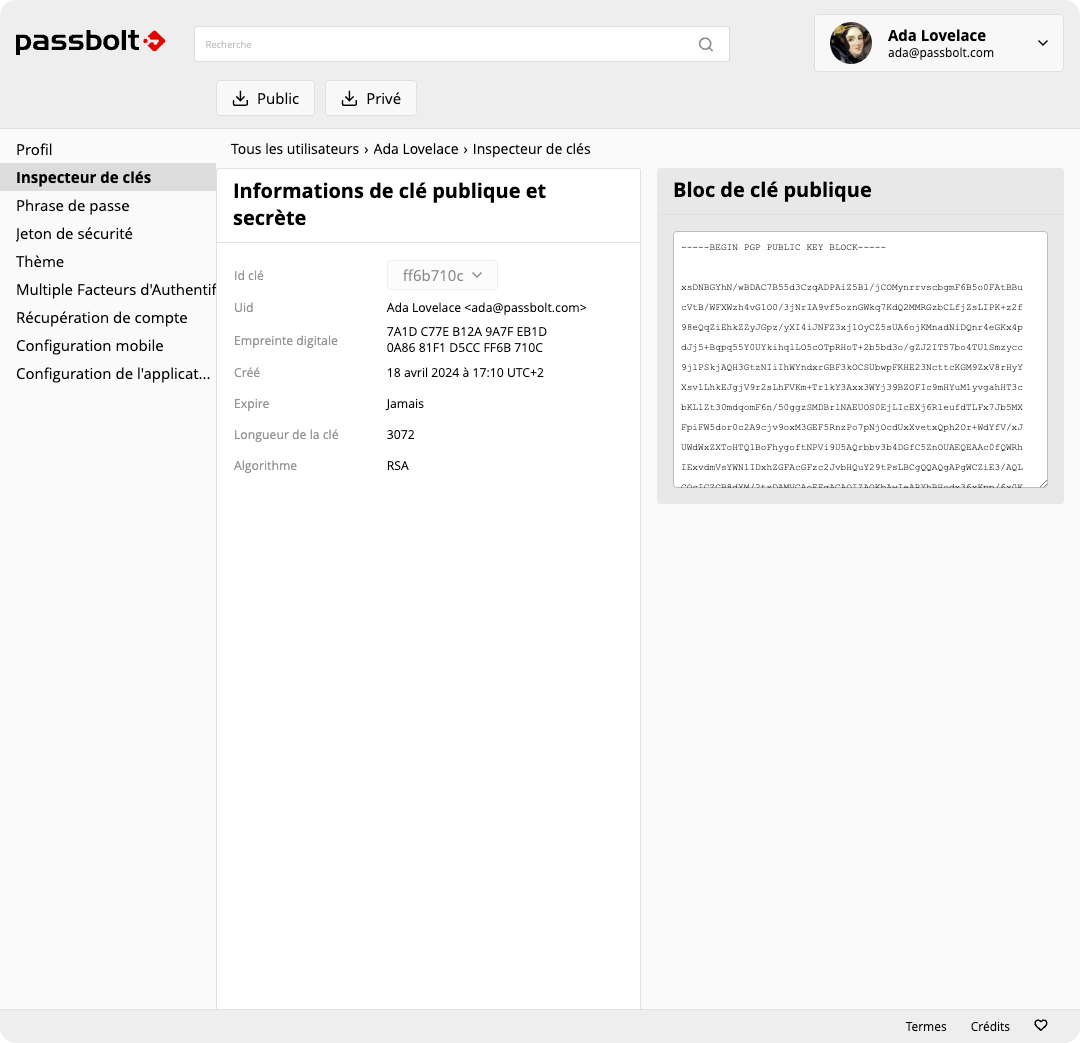Open the Phrase de passe settings
Viewport: 1080px width, 1043px height.
(73, 205)
